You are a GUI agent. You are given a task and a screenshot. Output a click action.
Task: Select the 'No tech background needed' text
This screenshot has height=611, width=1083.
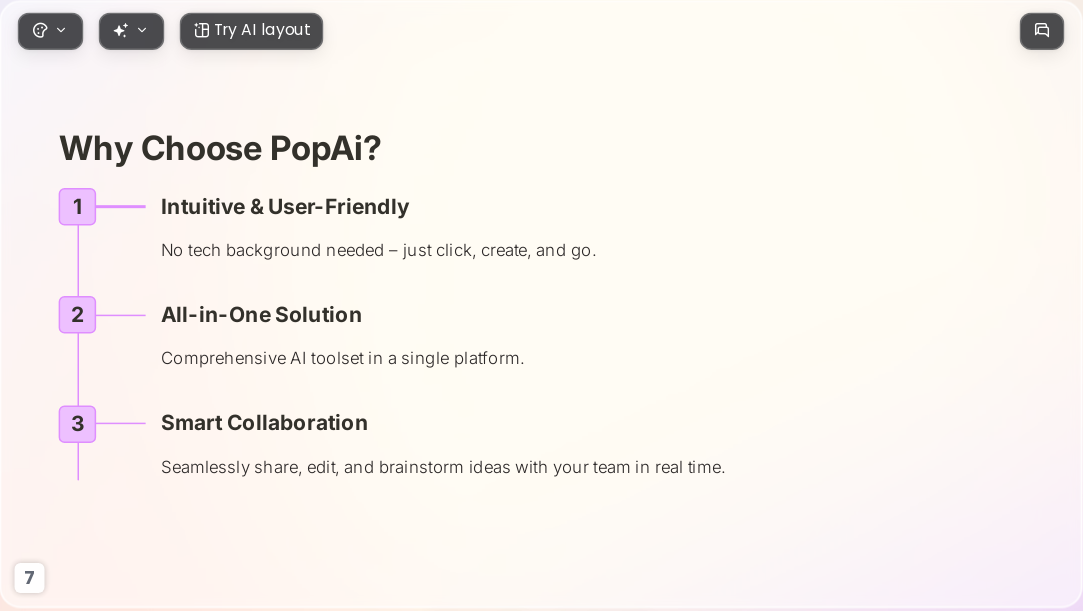(x=378, y=251)
